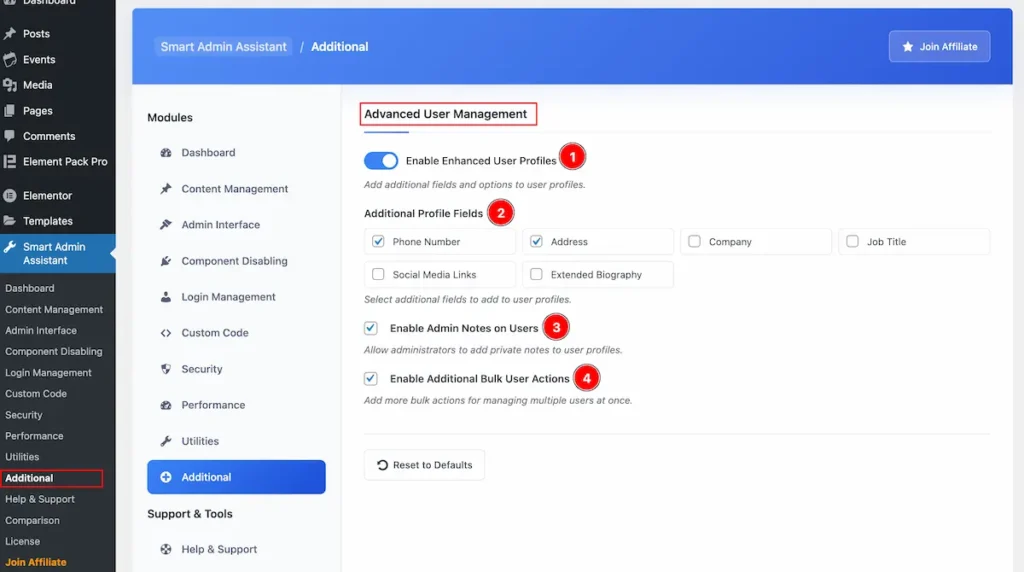Select Security in Modules list
The width and height of the screenshot is (1024, 572).
pyautogui.click(x=236, y=369)
